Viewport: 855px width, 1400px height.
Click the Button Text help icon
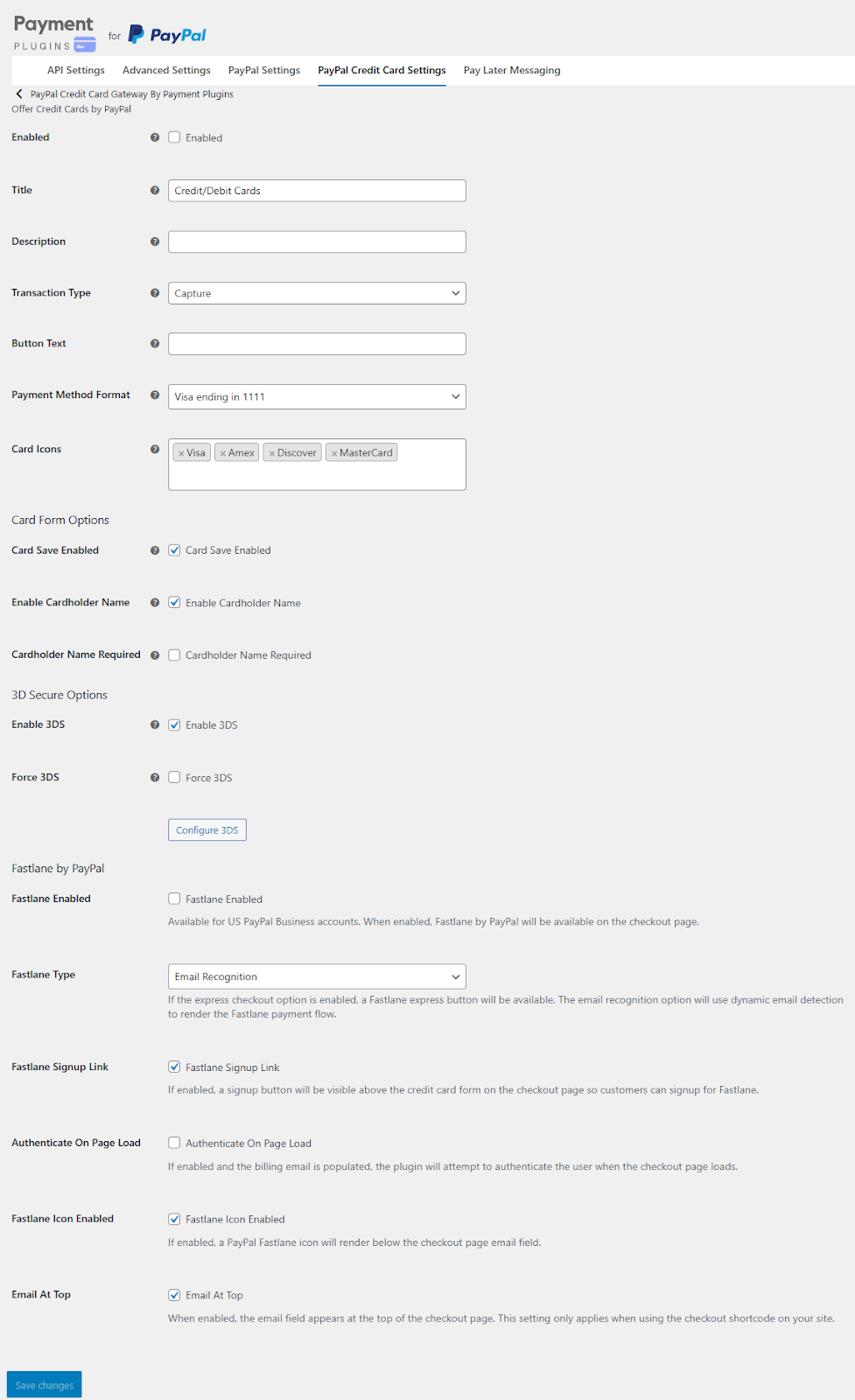(155, 344)
